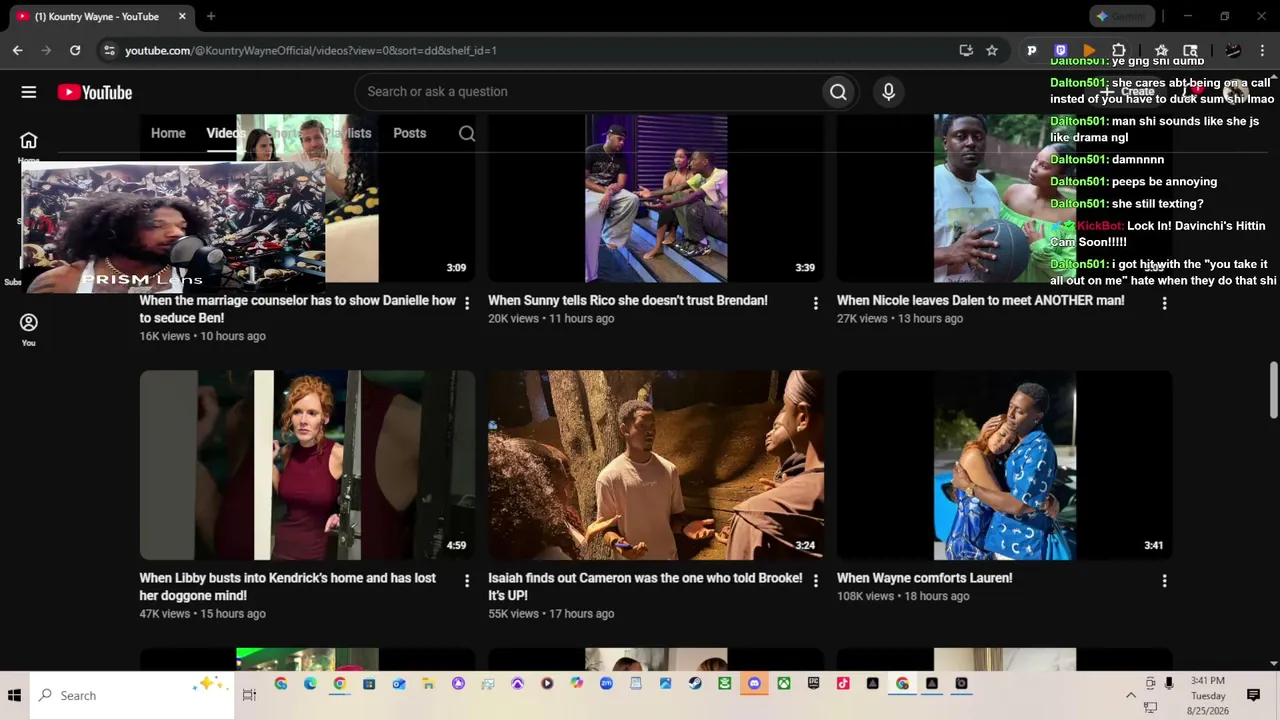Image resolution: width=1280 pixels, height=720 pixels.
Task: Play the Wayne comforts Lauren thumbnail
Action: tap(1004, 465)
